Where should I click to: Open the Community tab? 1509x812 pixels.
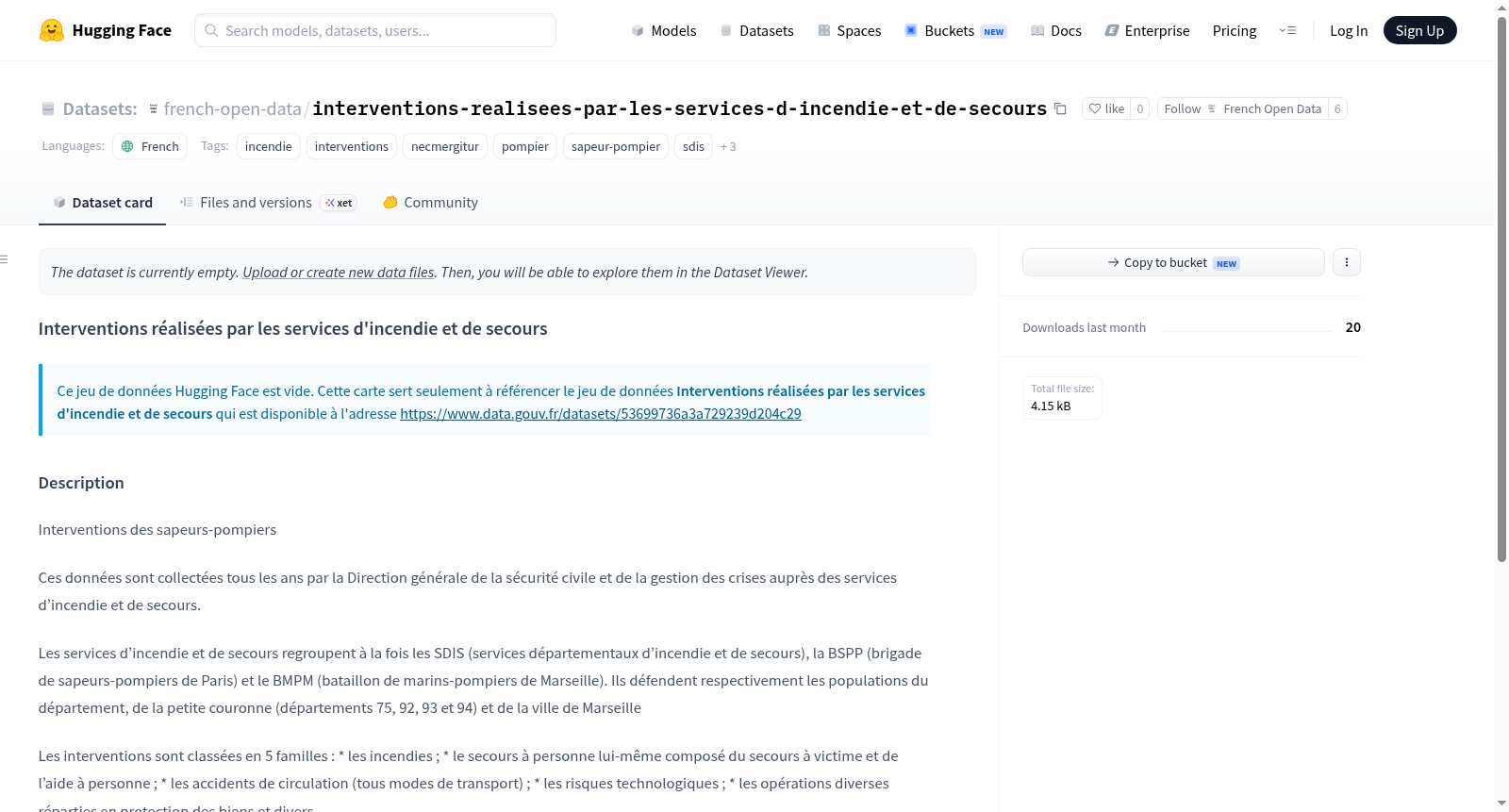coord(431,203)
